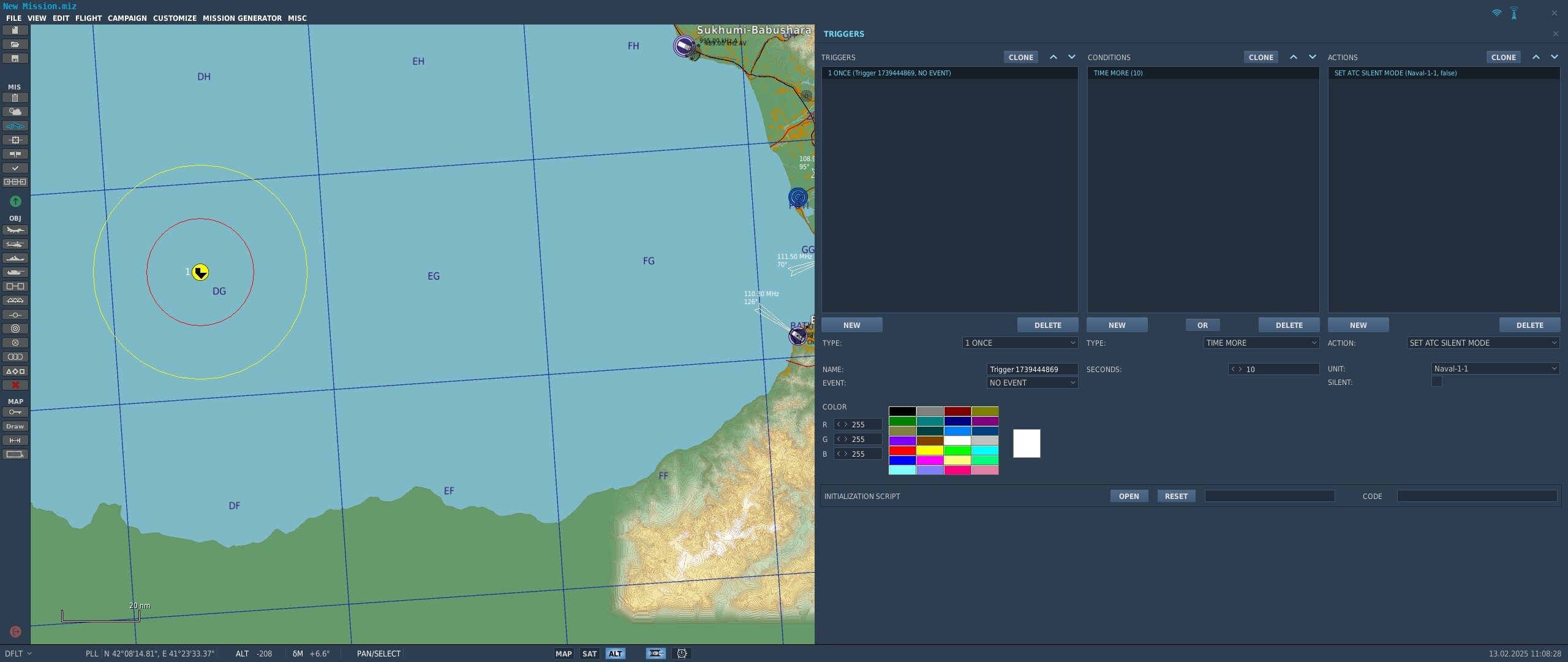Click the airplane object placement icon
This screenshot has height=662, width=1568.
point(15,230)
